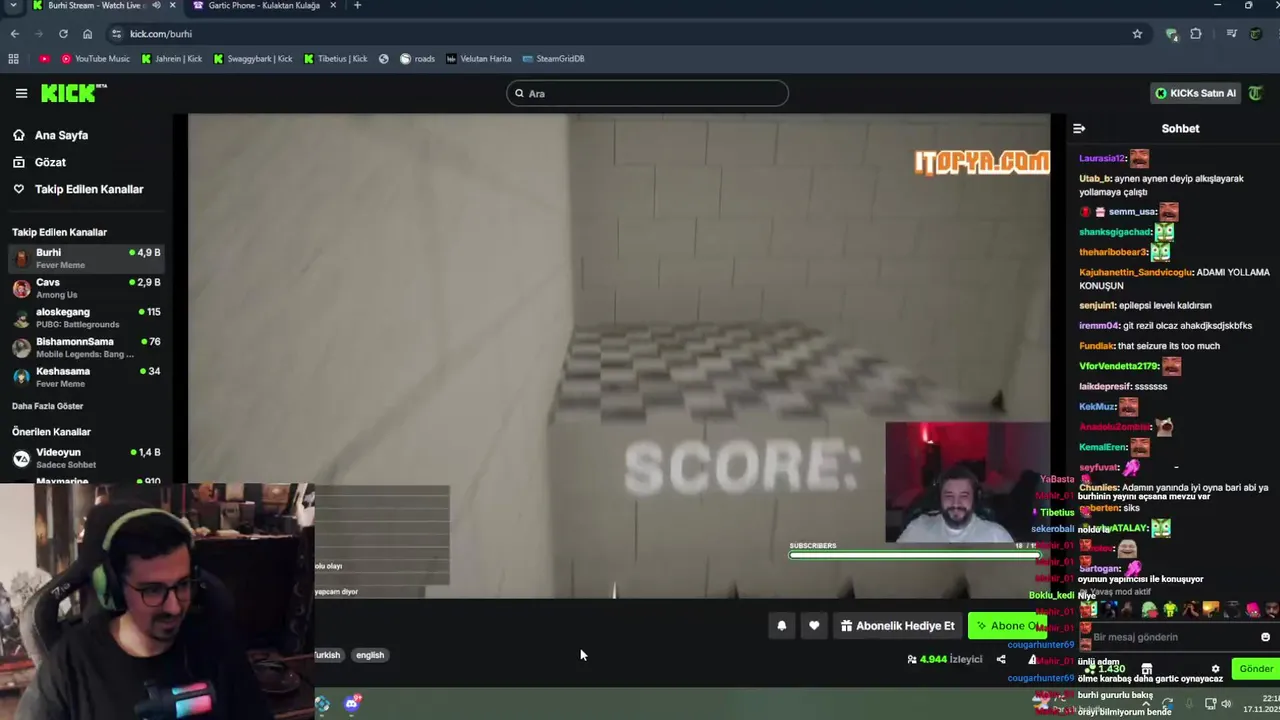The width and height of the screenshot is (1280, 720).
Task: Open the shield extension in the browser toolbar
Action: pyautogui.click(x=1172, y=34)
